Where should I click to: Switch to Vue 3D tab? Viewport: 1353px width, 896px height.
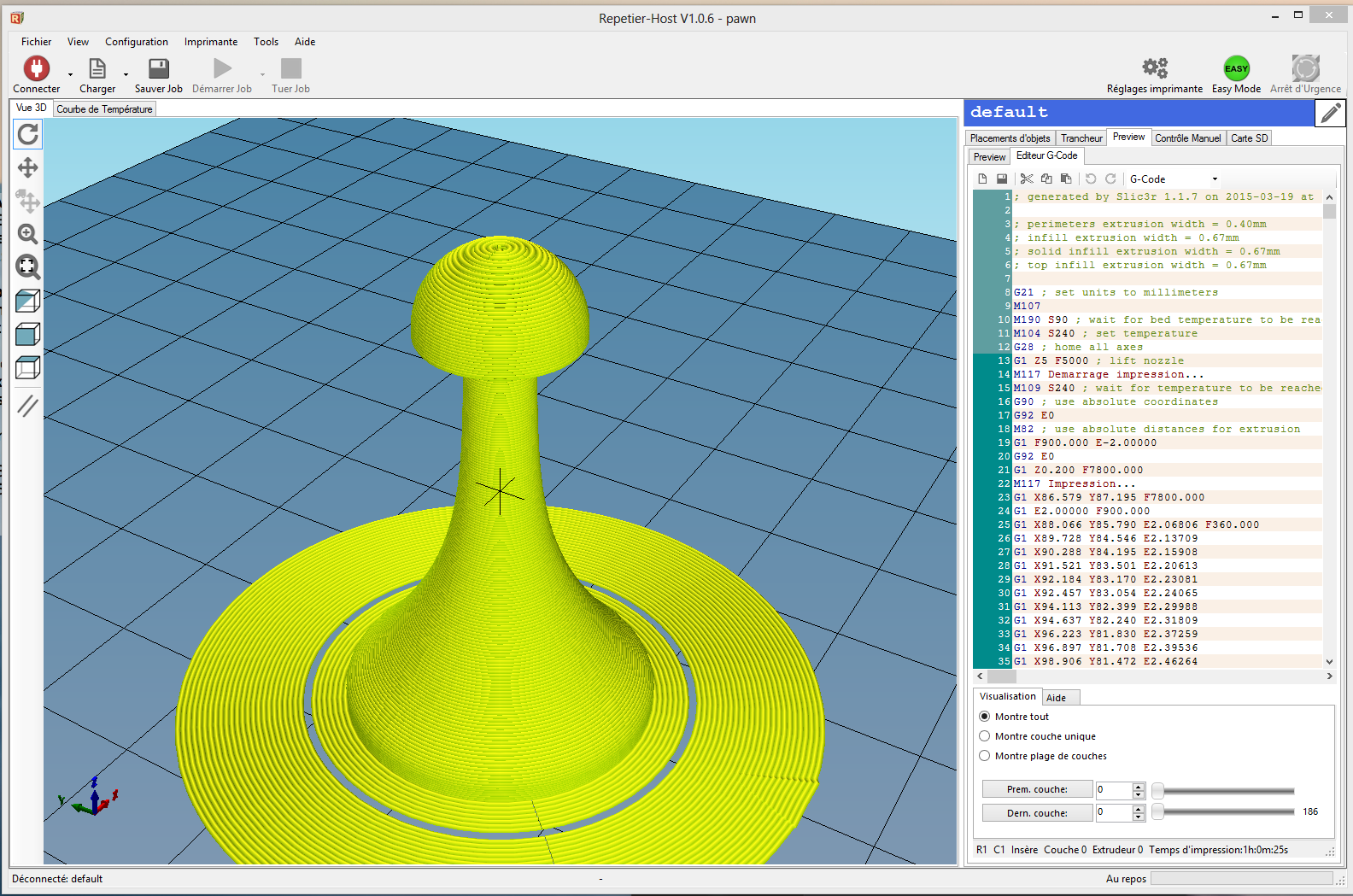pyautogui.click(x=32, y=108)
